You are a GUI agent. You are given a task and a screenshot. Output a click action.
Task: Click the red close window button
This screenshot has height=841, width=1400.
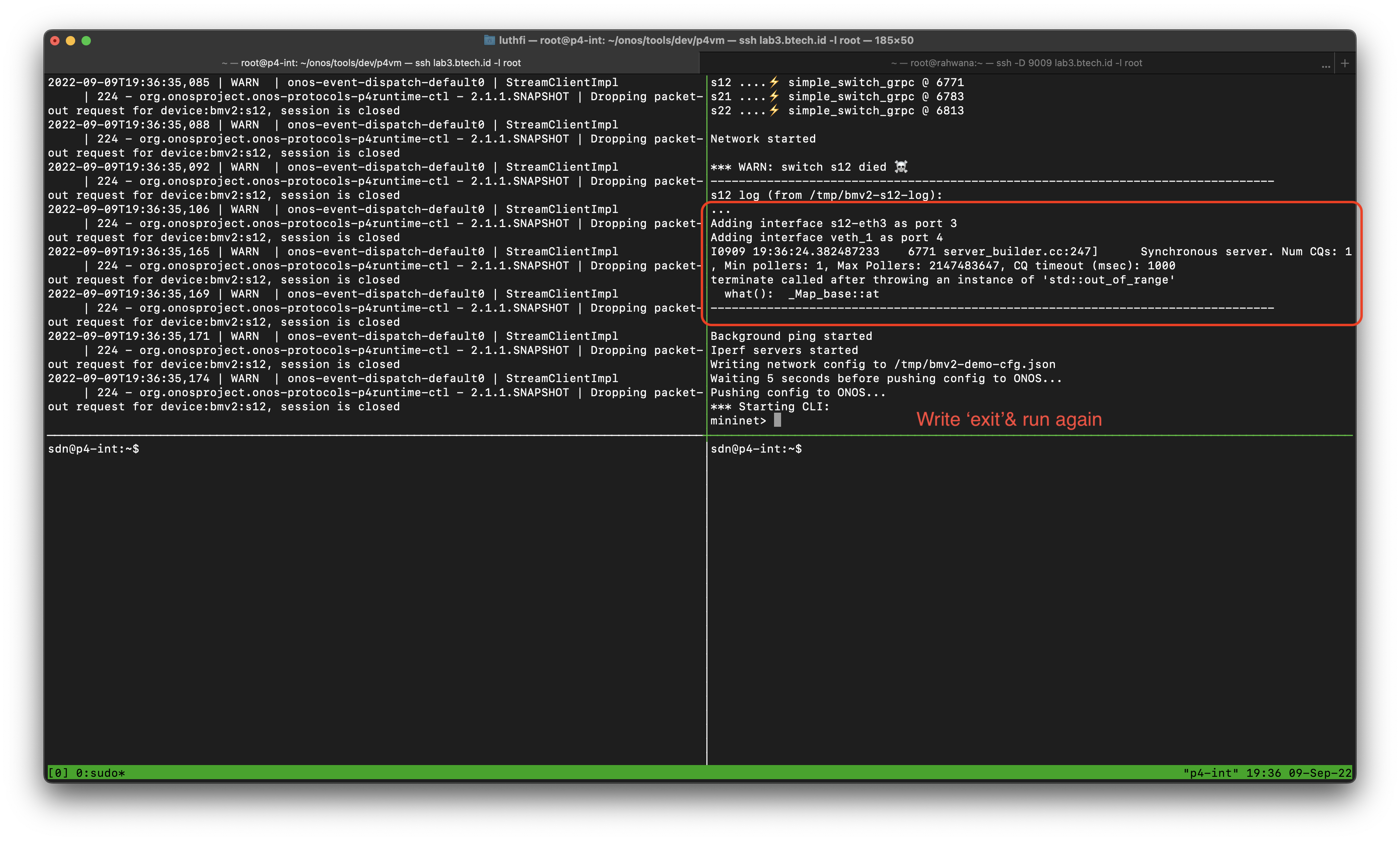tap(55, 41)
